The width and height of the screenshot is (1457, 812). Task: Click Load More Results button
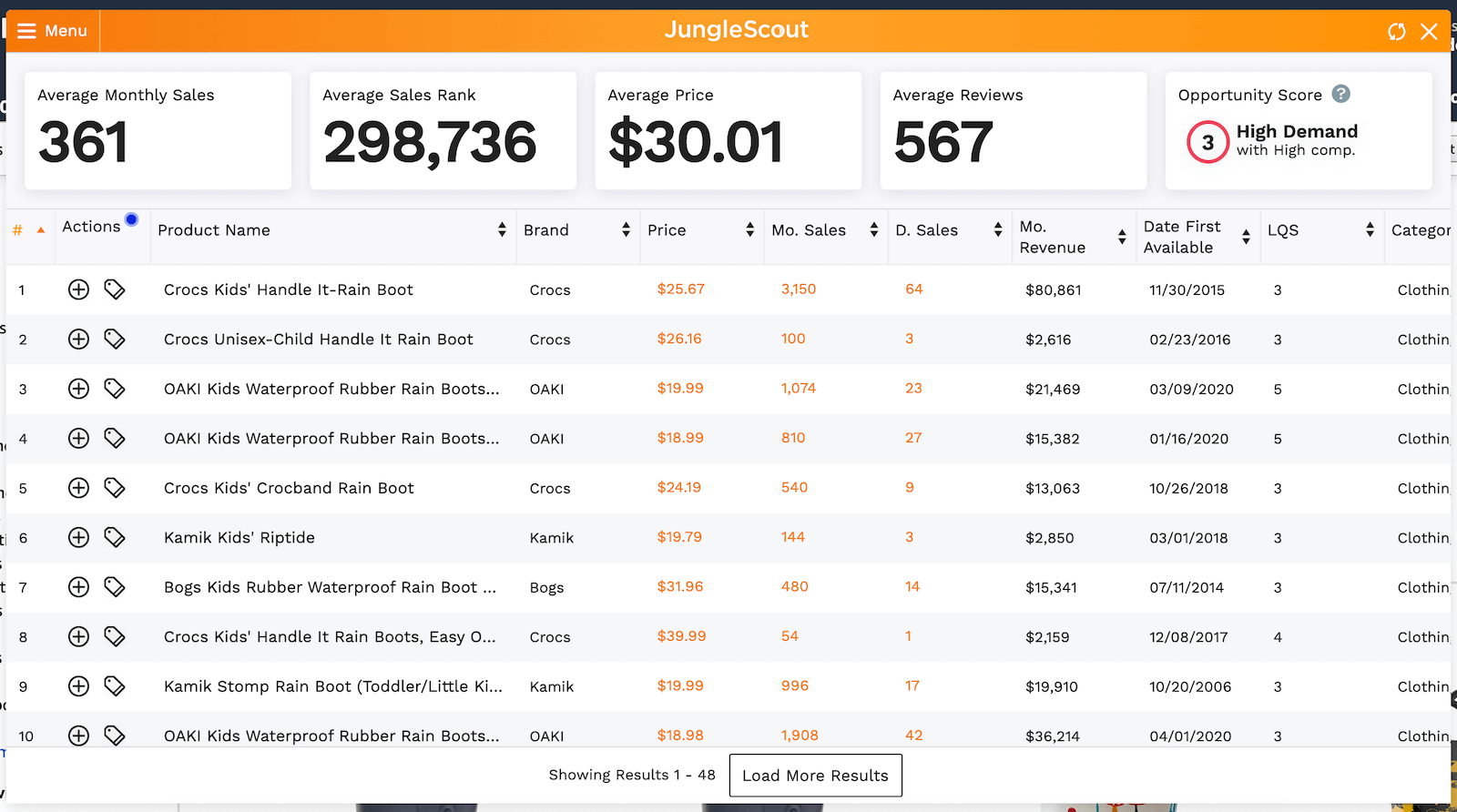pos(815,776)
